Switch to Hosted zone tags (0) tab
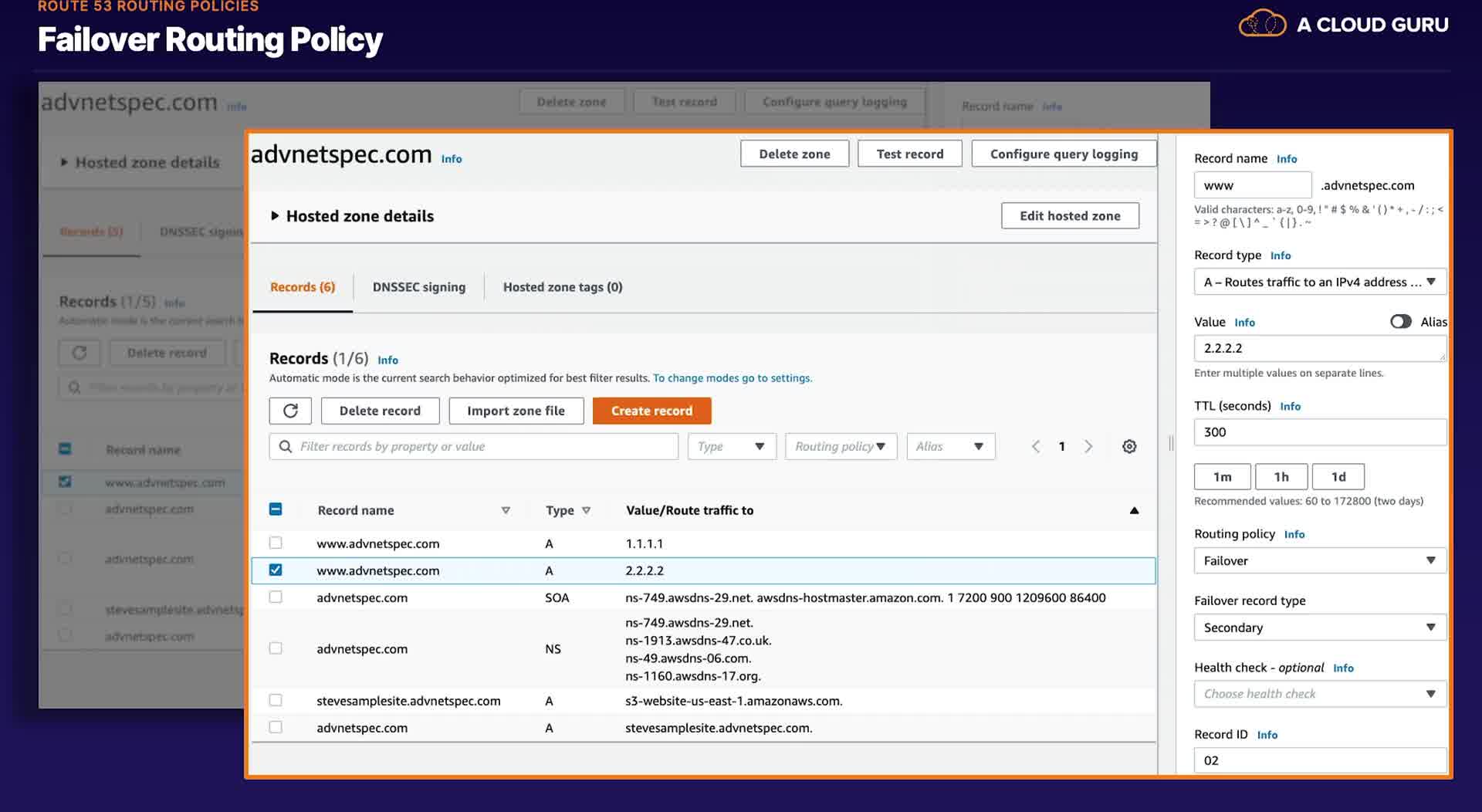This screenshot has height=812, width=1482. 563,287
